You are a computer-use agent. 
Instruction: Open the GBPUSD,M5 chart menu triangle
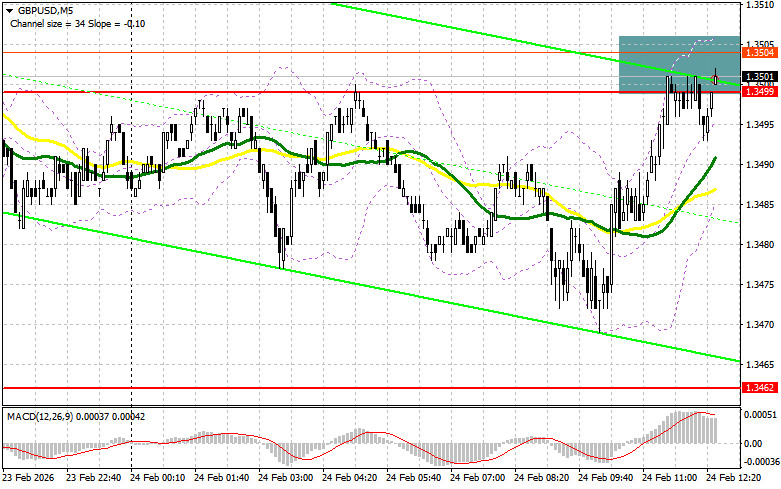[9, 10]
